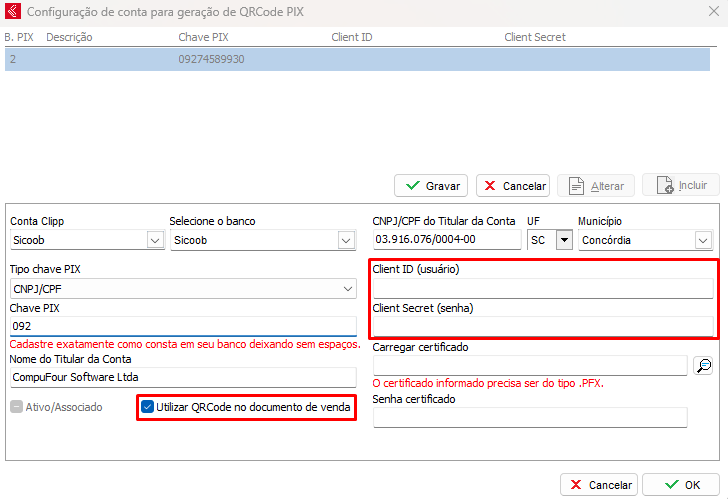Select the row with chave 09274589930

click(210, 59)
